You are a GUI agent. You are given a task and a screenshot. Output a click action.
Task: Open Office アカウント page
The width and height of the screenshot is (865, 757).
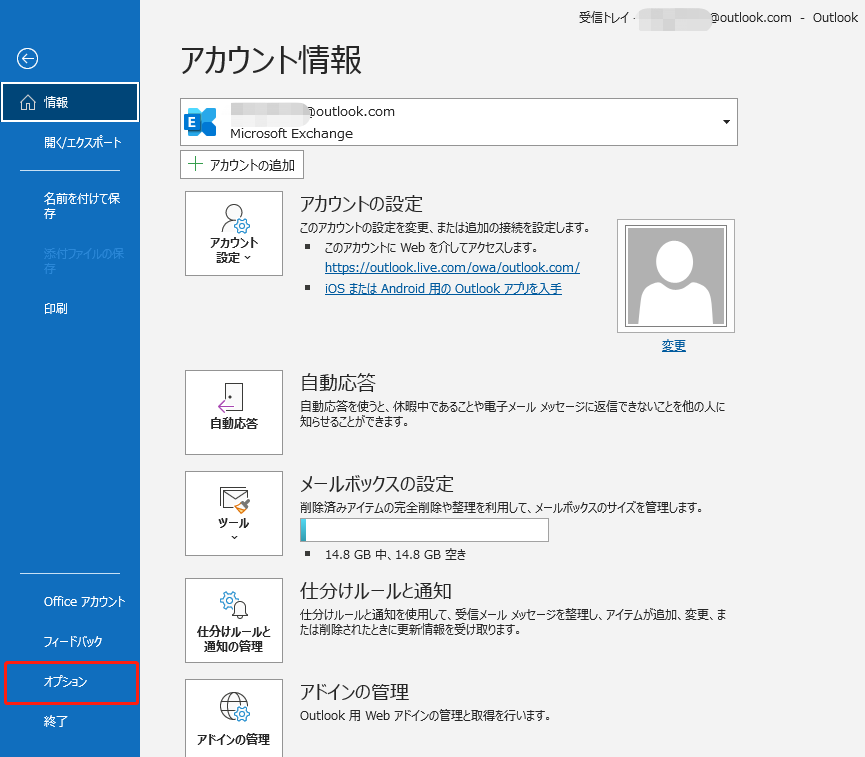(84, 602)
